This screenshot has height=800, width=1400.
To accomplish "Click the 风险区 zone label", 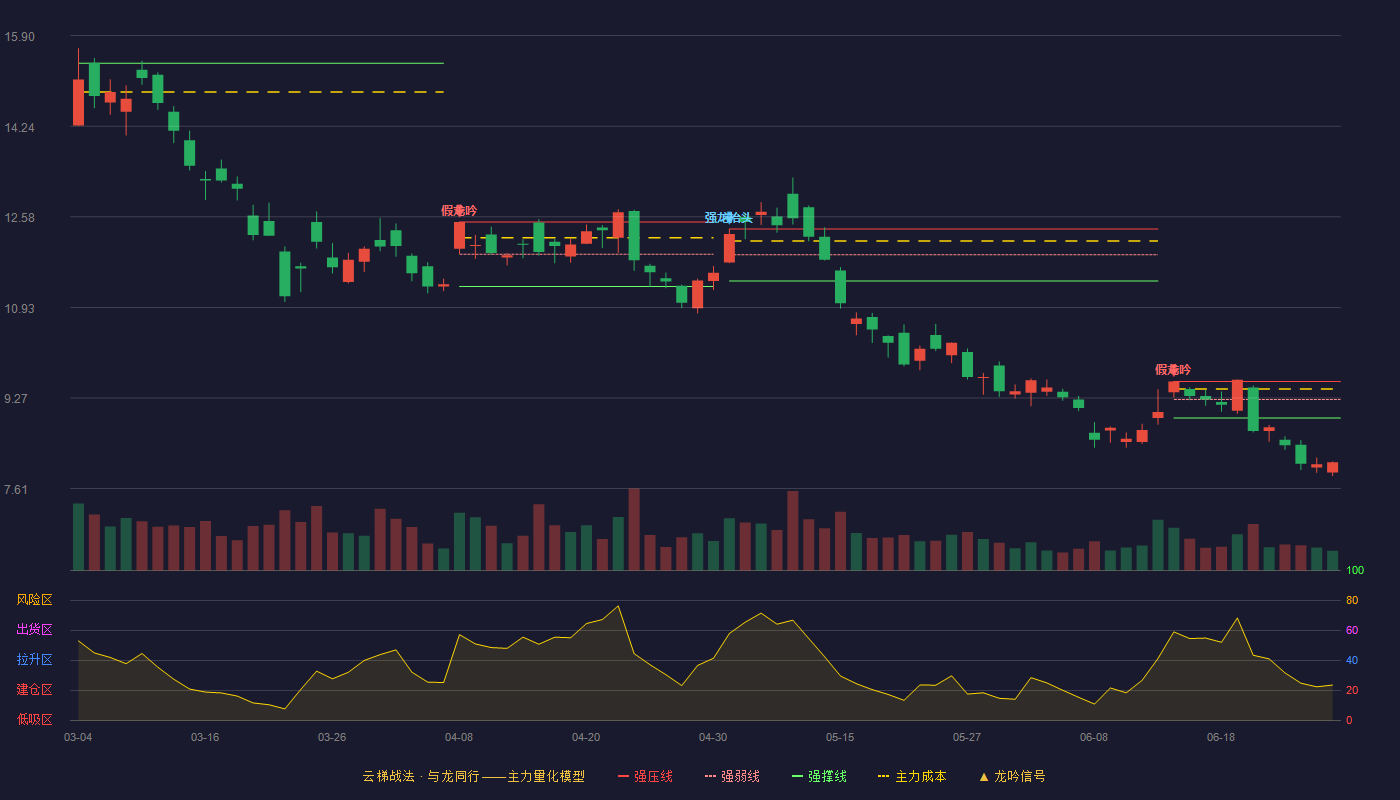I will [x=34, y=600].
